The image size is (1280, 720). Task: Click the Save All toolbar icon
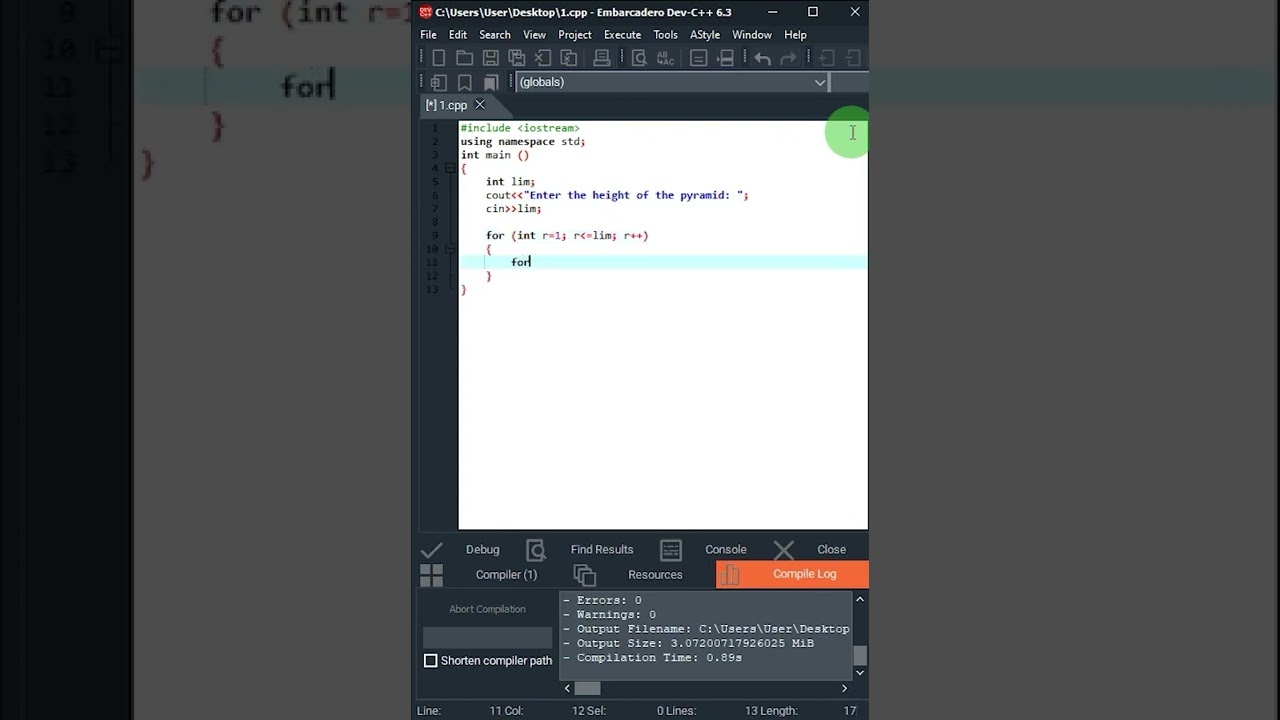coord(517,58)
